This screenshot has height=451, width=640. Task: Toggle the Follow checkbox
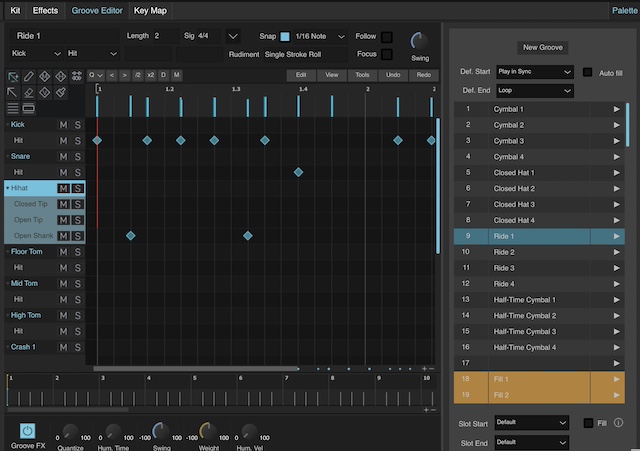tap(387, 36)
